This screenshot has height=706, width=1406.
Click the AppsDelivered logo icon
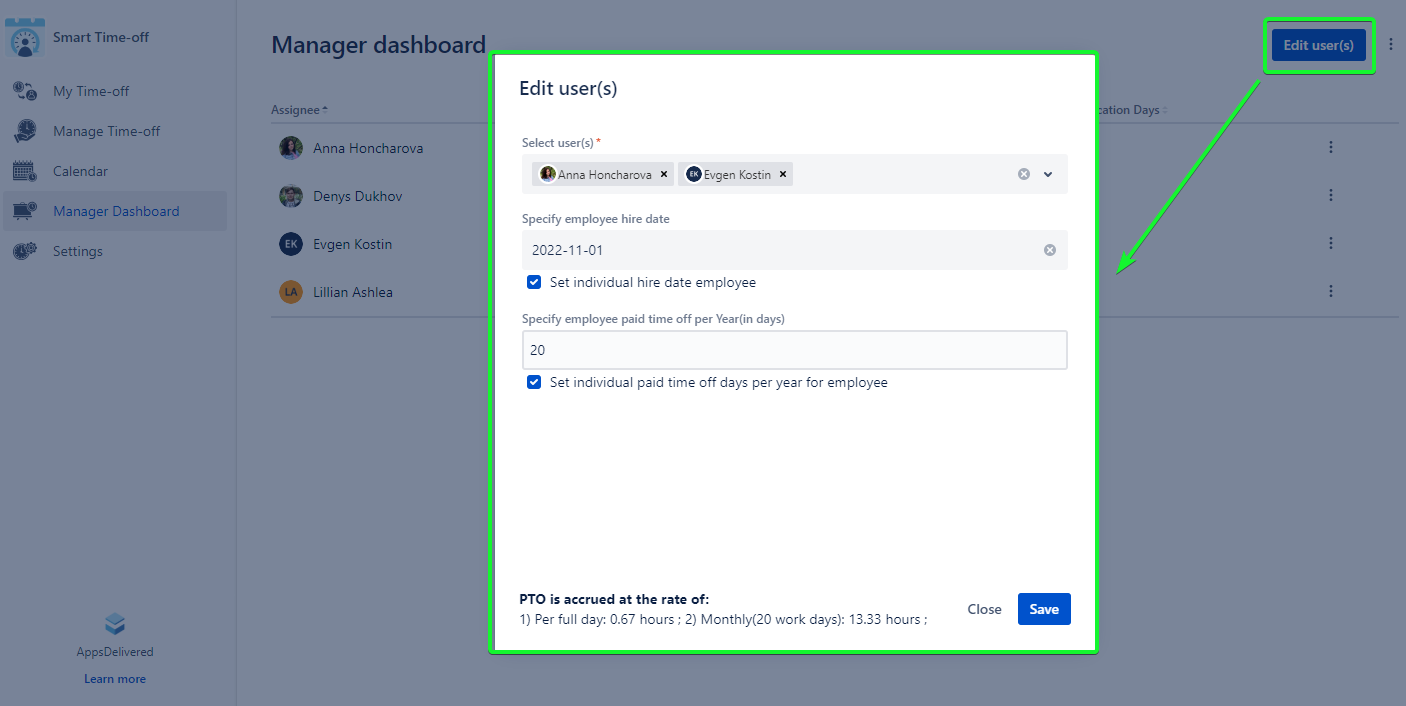tap(115, 625)
